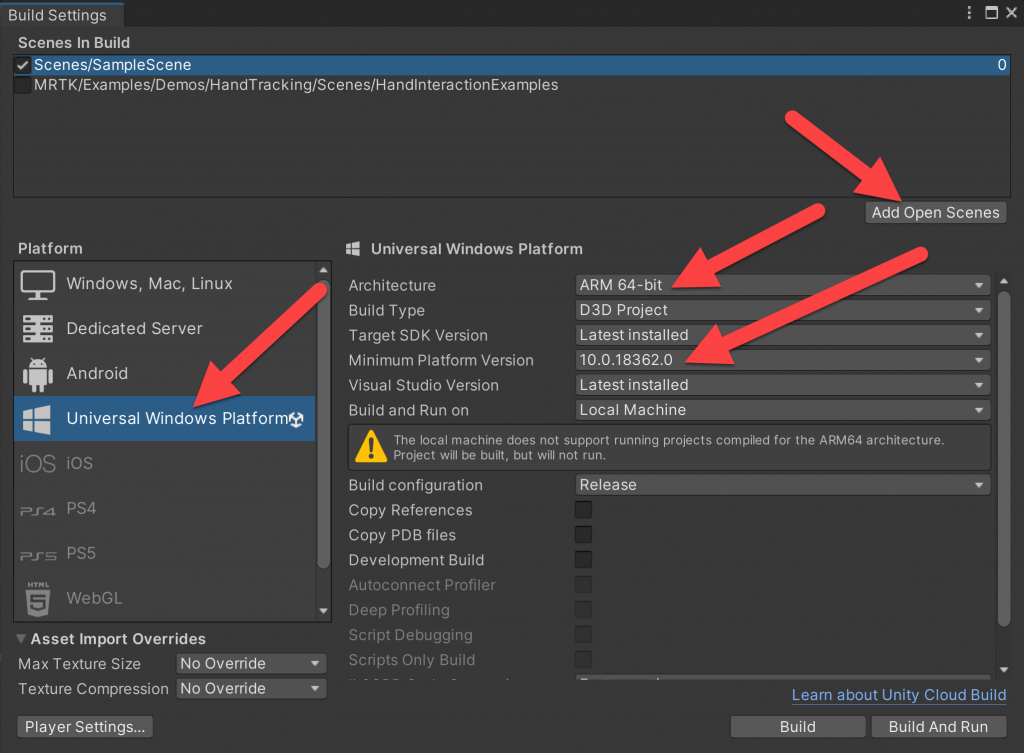
Task: Select the iOS platform
Action: 165,463
